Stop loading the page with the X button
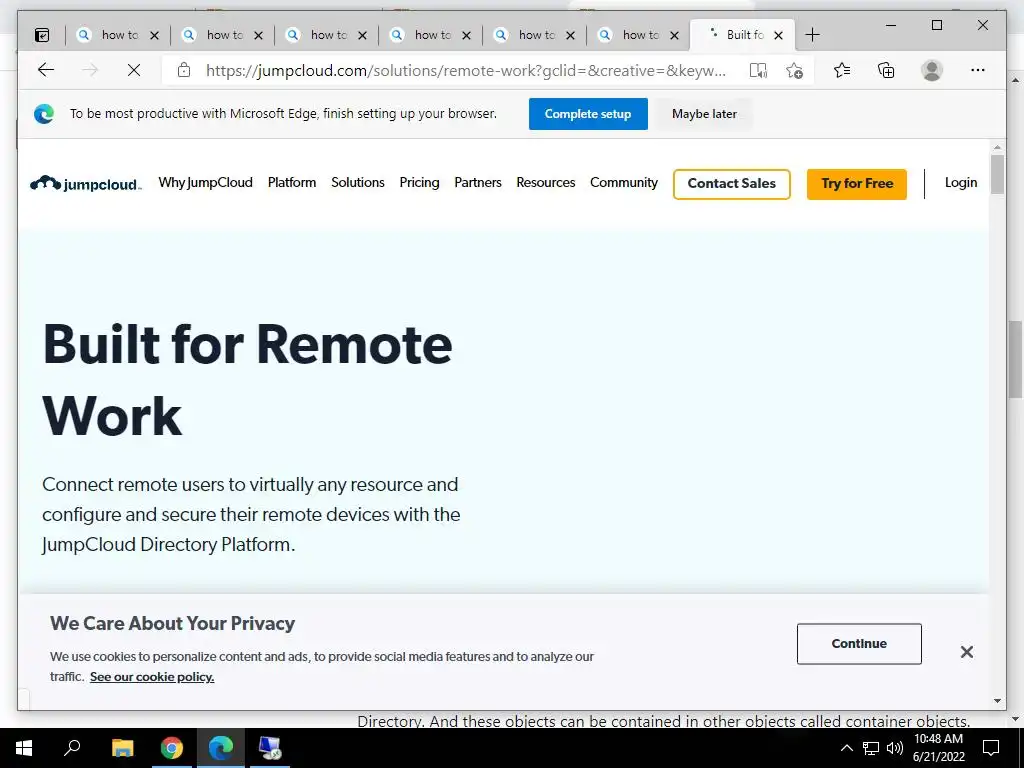1024x768 pixels. (134, 70)
